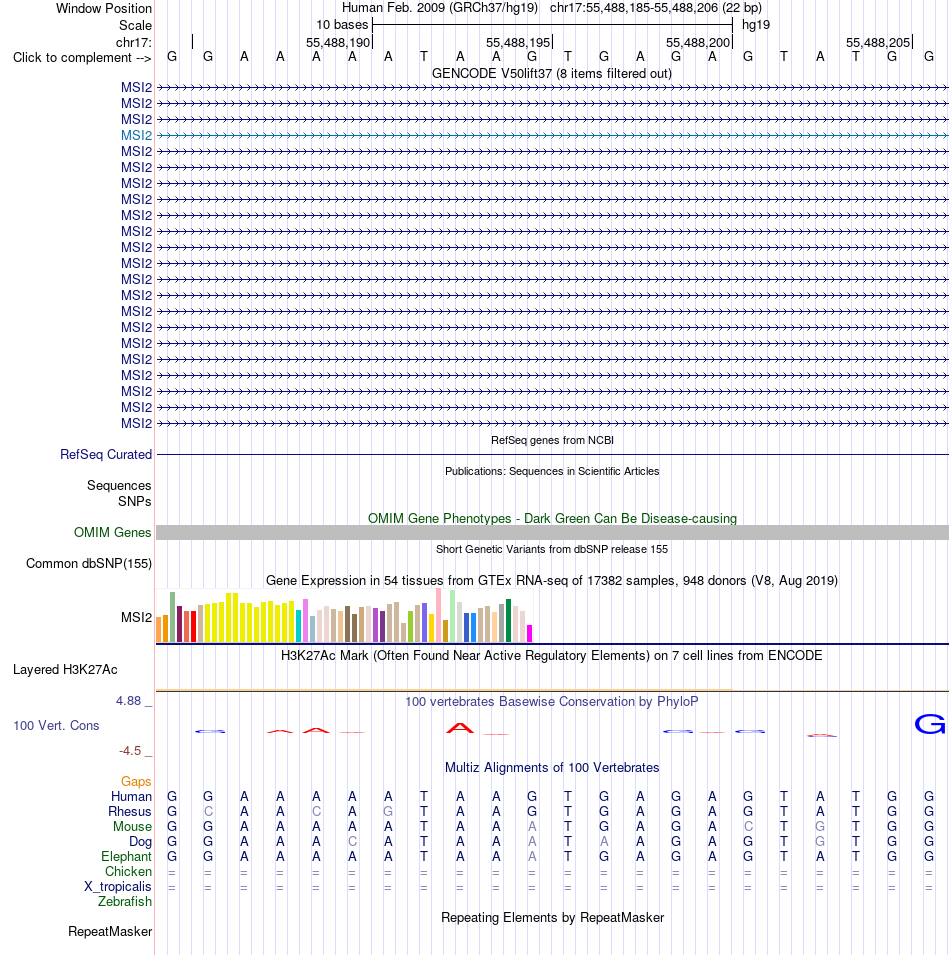Click the only C base in the Mouse row
This screenshot has height=955, width=950.
(748, 826)
